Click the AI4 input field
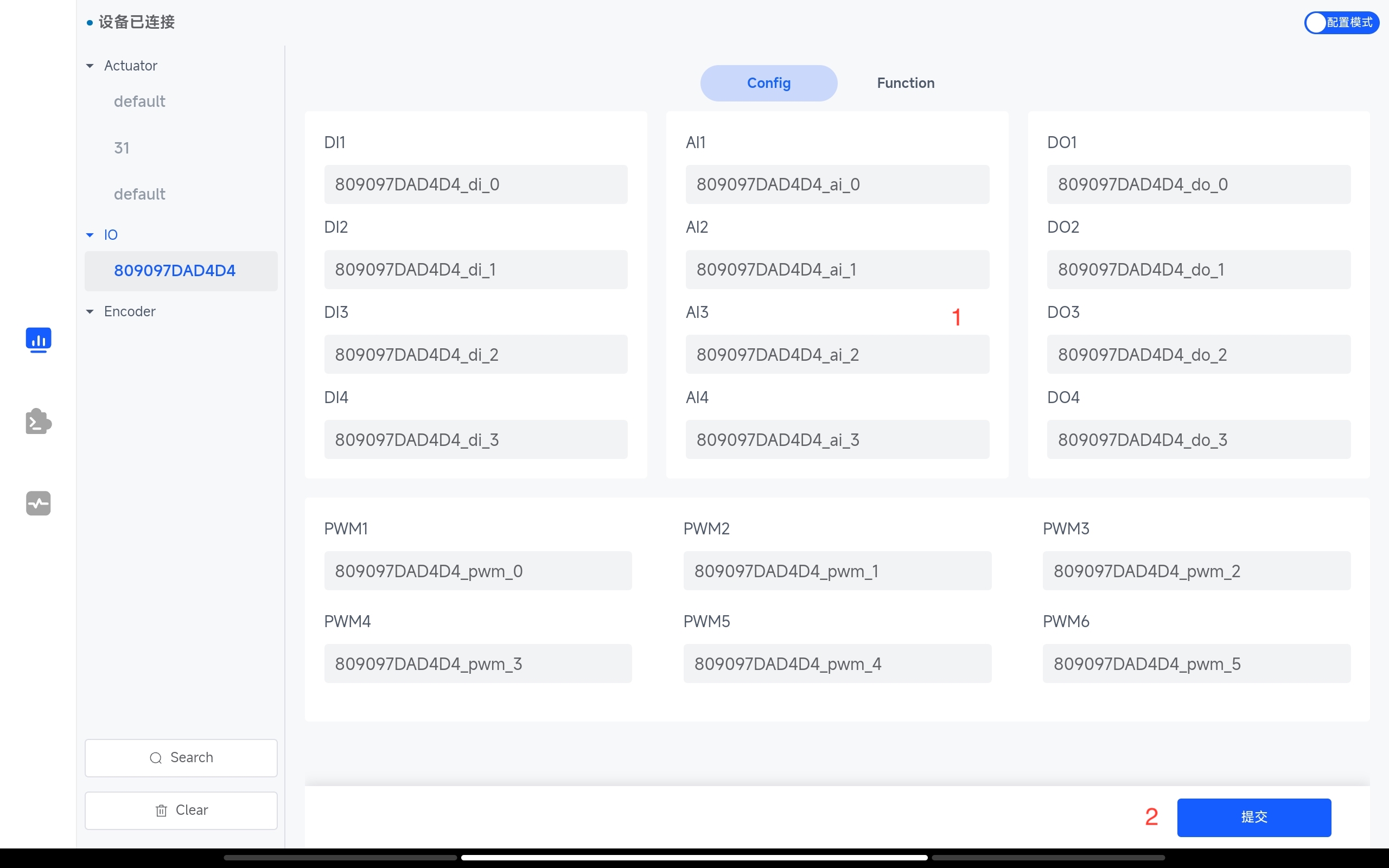 pyautogui.click(x=837, y=439)
